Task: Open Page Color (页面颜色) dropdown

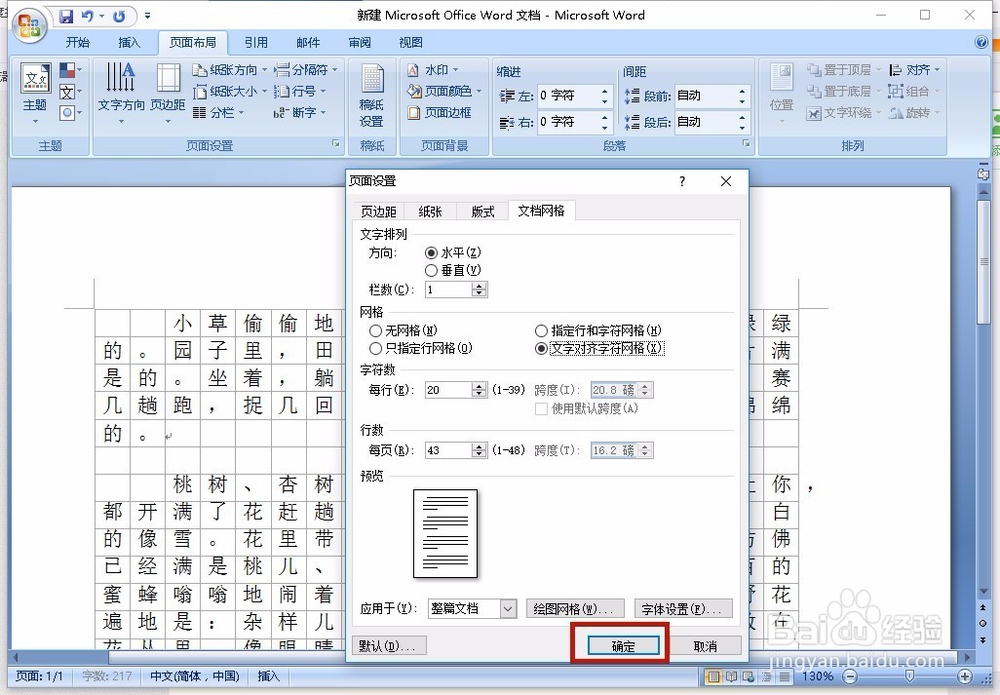Action: pyautogui.click(x=445, y=92)
